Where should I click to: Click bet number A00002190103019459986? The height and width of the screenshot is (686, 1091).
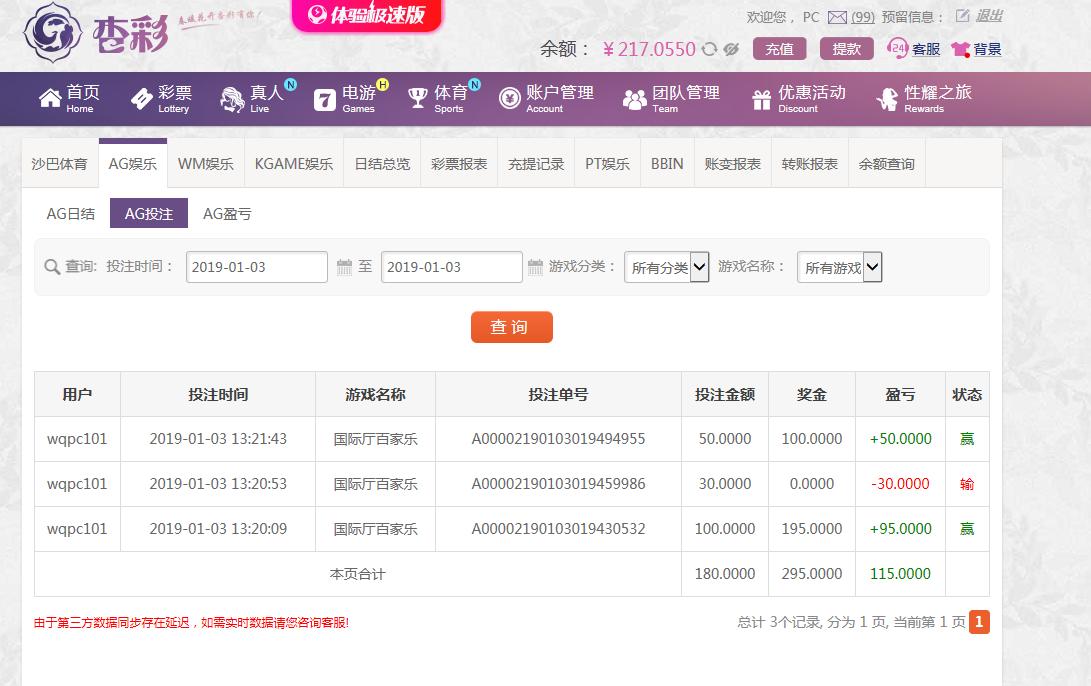[558, 484]
